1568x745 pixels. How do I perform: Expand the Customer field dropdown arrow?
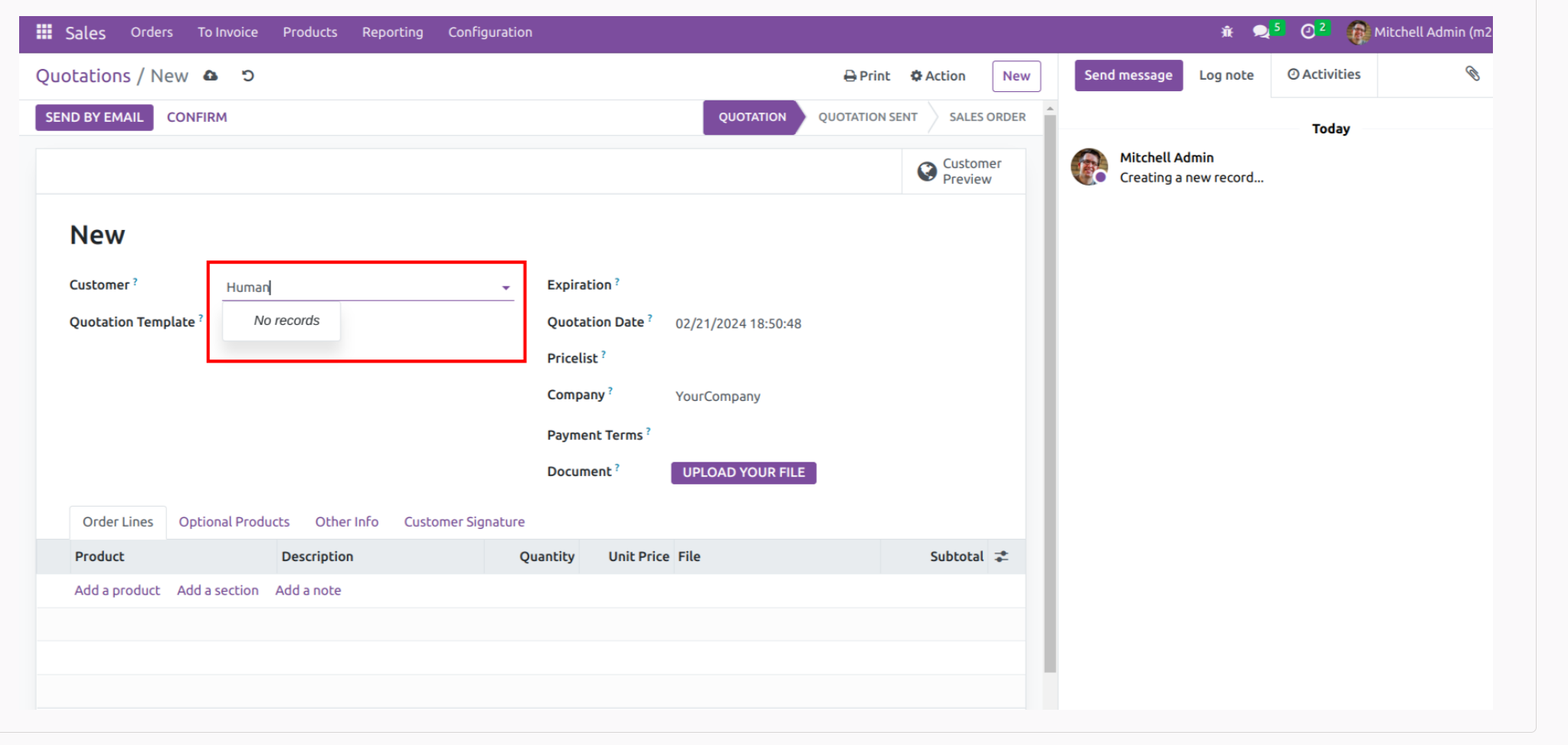[x=506, y=288]
